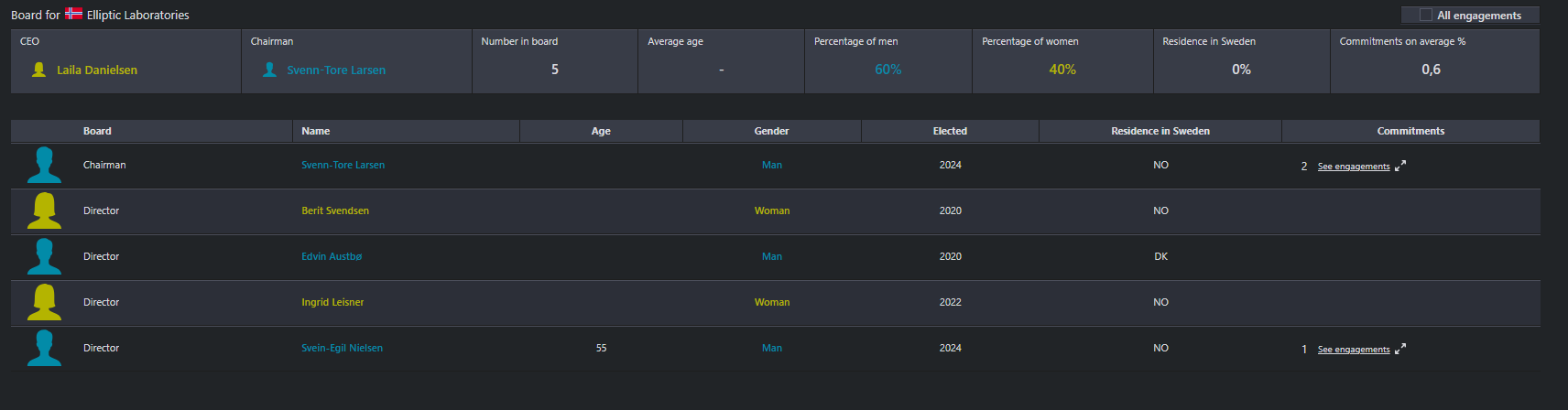Viewport: 1568px width, 410px height.
Task: Click the Commitments column header
Action: (x=1410, y=131)
